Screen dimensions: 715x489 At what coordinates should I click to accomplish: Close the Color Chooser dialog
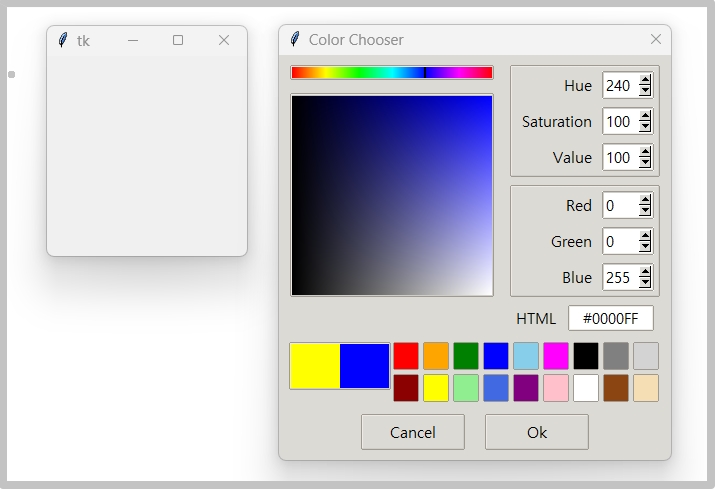(656, 40)
